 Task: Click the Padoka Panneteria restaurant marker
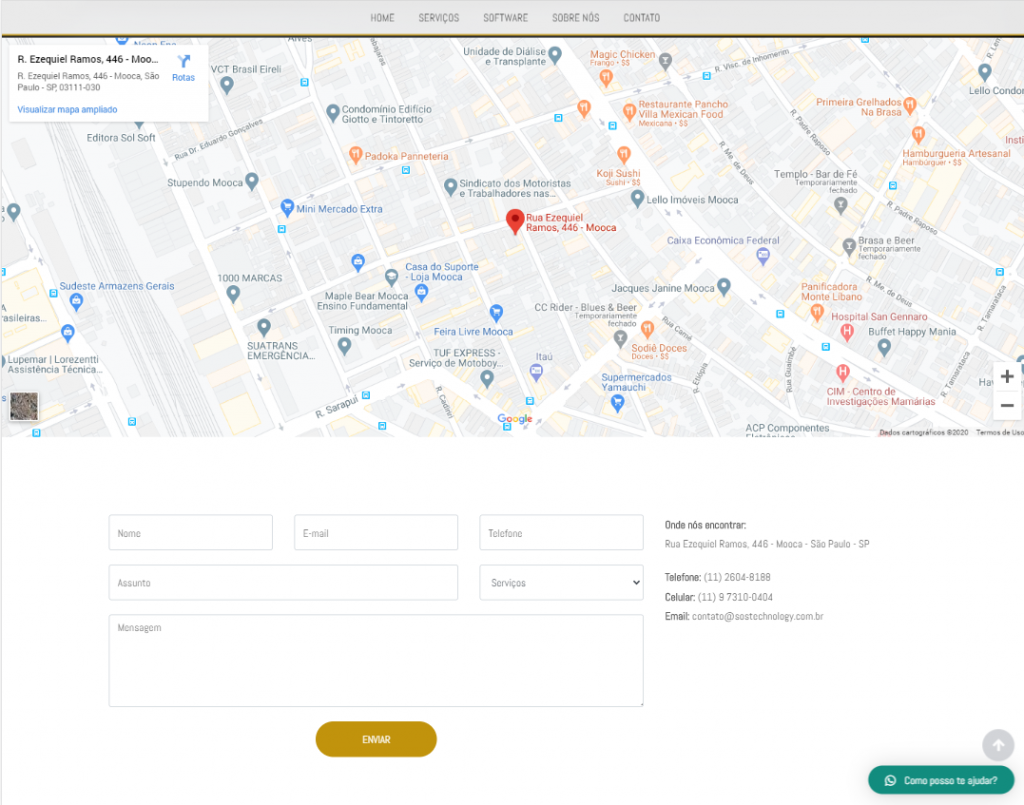pos(355,155)
